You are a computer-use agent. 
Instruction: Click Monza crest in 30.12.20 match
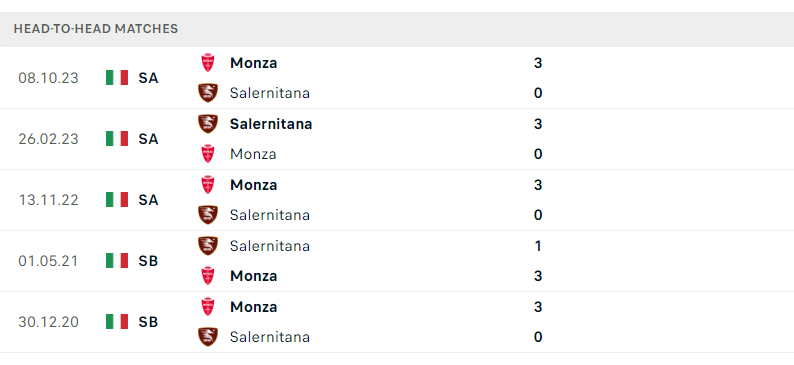208,307
